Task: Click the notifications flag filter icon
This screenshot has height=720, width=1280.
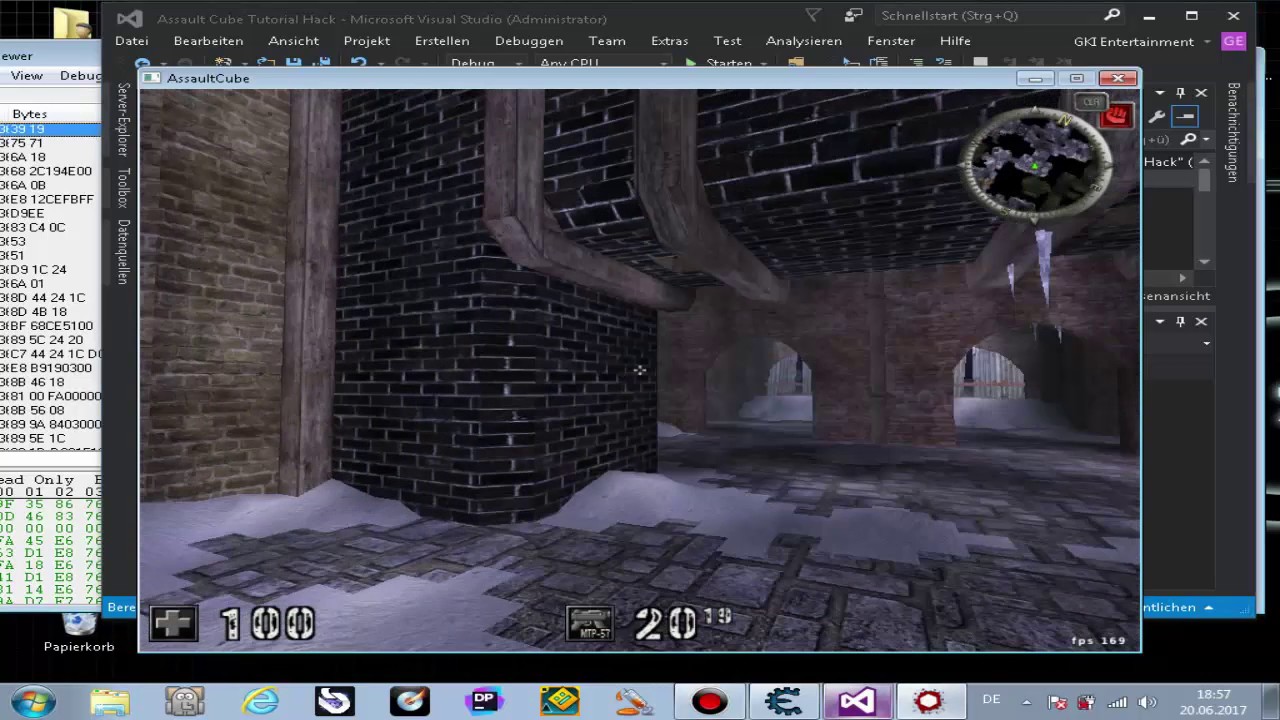Action: click(813, 16)
